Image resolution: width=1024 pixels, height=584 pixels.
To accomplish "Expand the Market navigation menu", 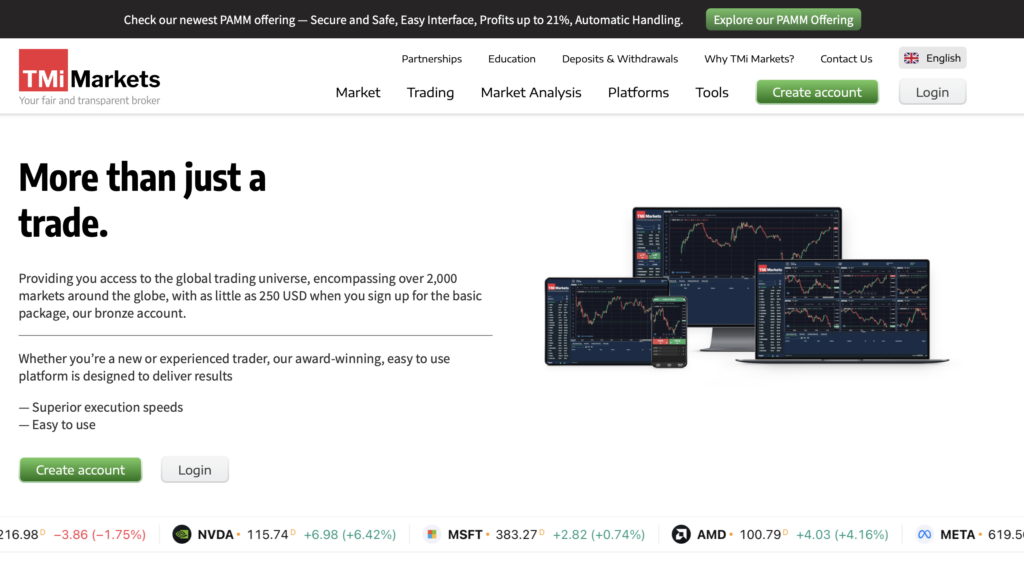I will pyautogui.click(x=358, y=92).
